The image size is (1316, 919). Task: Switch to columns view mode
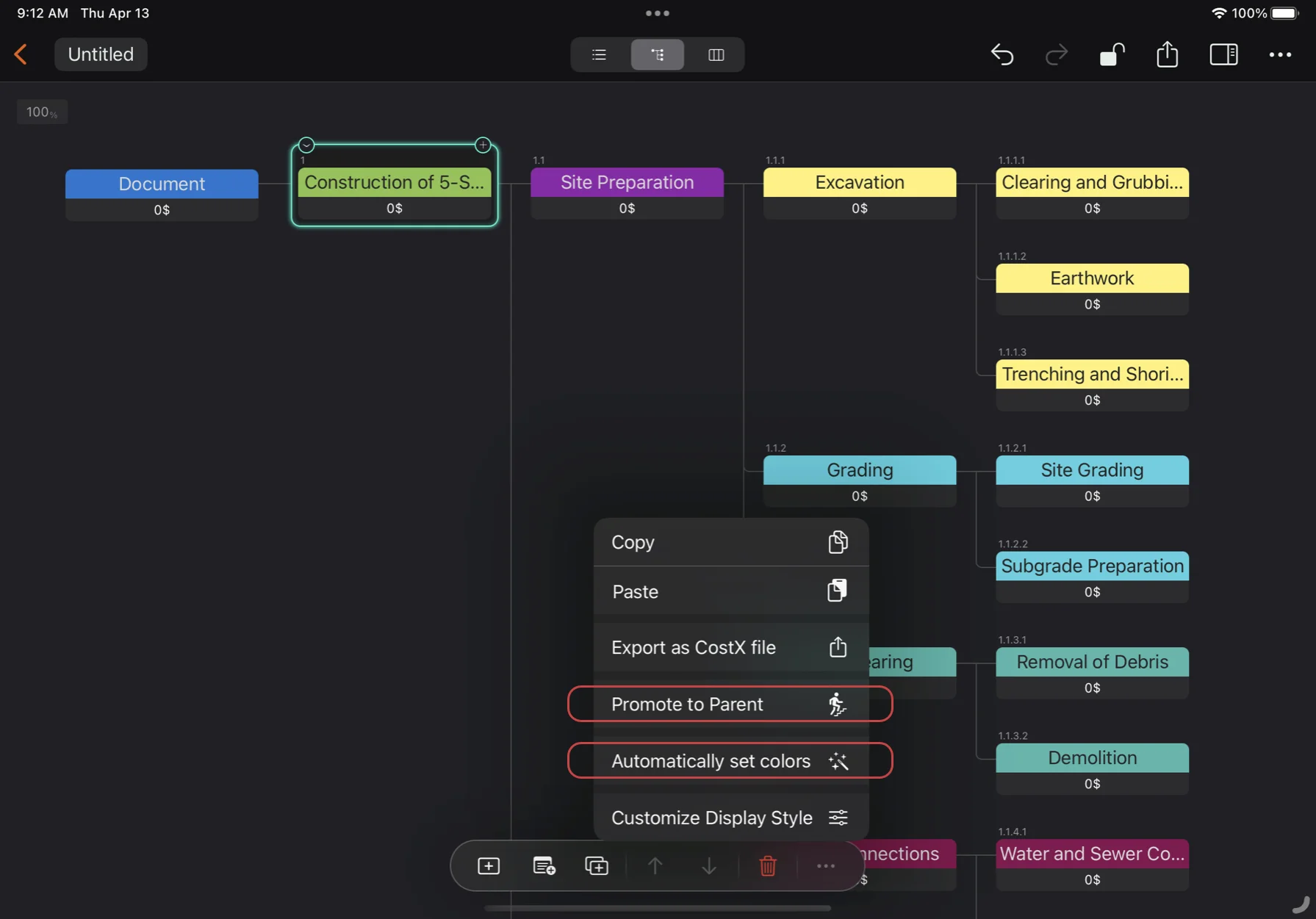pos(716,55)
